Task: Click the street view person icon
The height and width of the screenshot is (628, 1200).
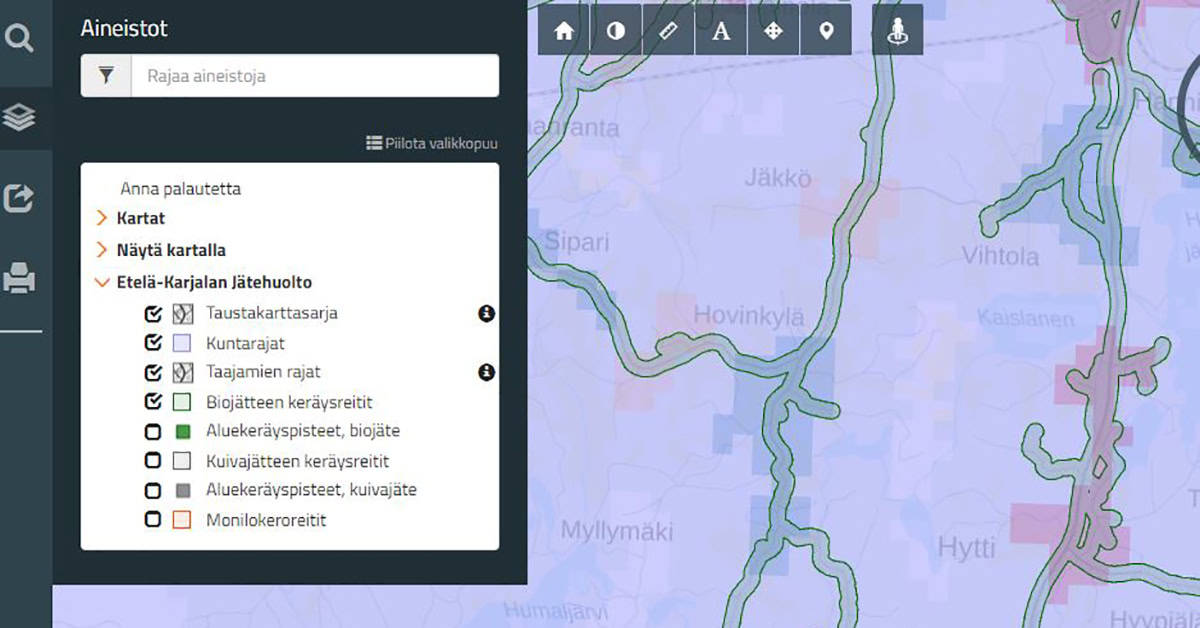Action: pos(897,30)
